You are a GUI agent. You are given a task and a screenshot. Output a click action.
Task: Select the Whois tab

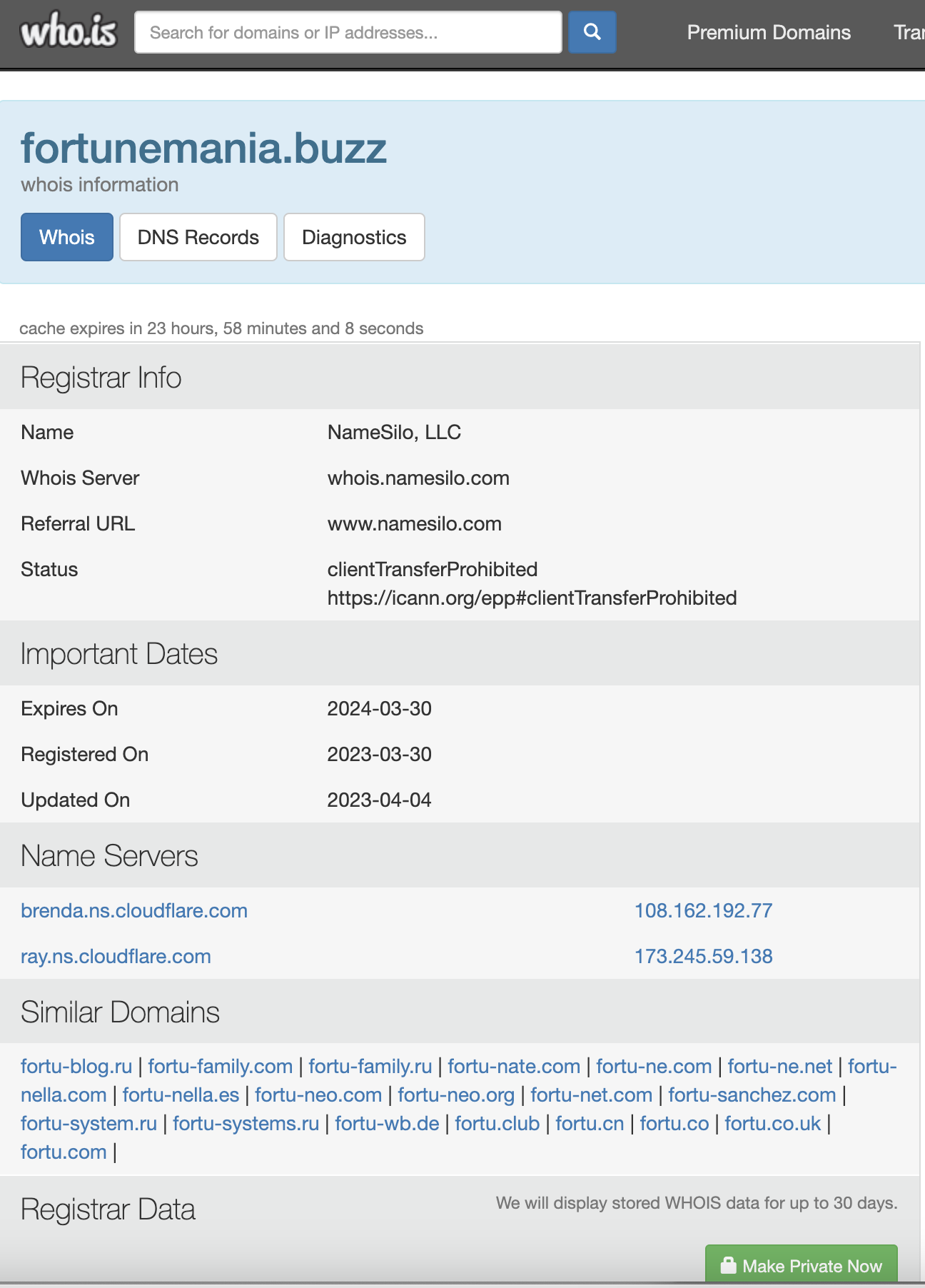point(67,237)
